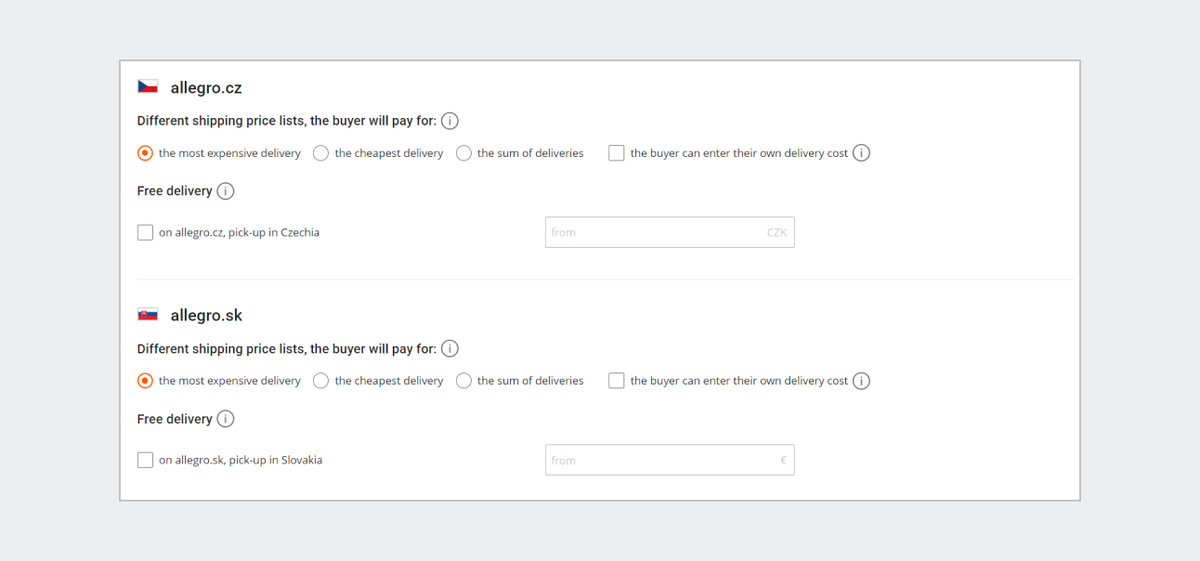The height and width of the screenshot is (561, 1200).
Task: Click info icon beside allegro.cz shipping price lists heading
Action: 450,121
